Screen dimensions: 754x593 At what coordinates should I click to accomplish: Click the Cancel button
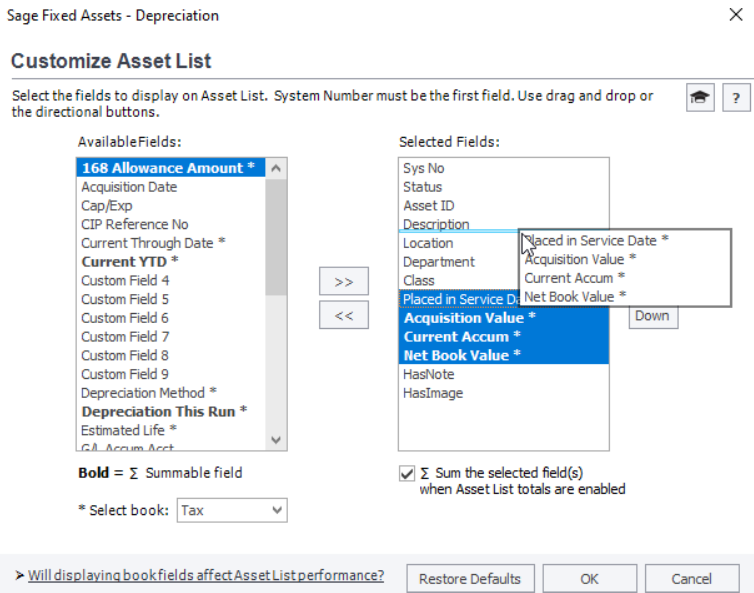(x=691, y=578)
